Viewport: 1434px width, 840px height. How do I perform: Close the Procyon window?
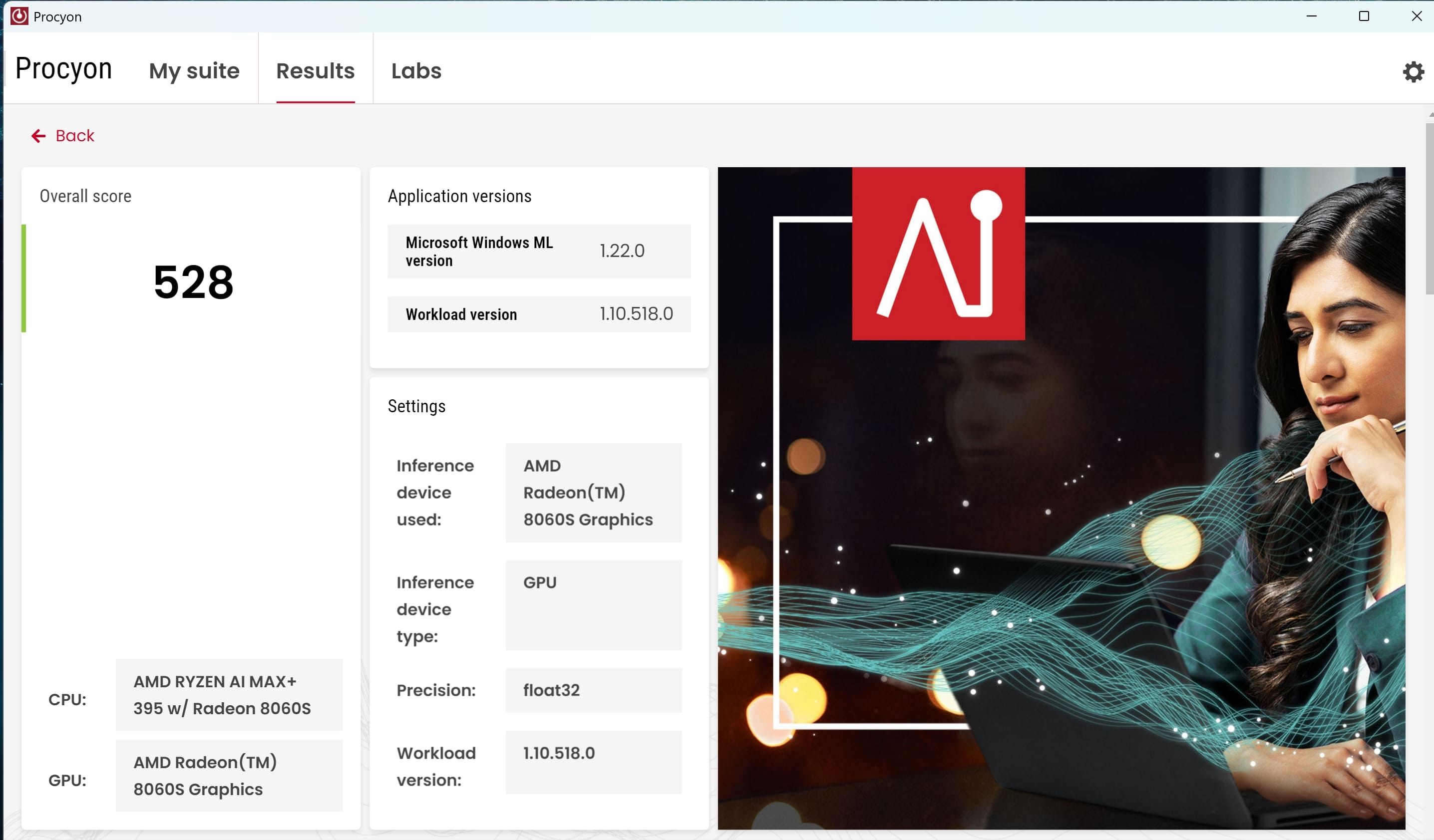click(x=1416, y=16)
